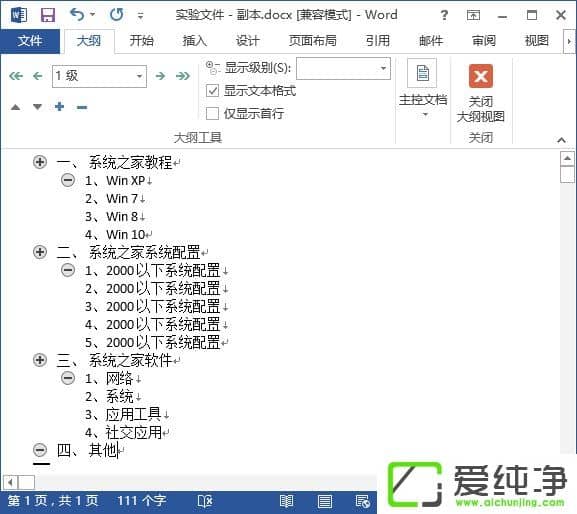577x514 pixels.
Task: Open the 文件 menu tab
Action: [30, 41]
